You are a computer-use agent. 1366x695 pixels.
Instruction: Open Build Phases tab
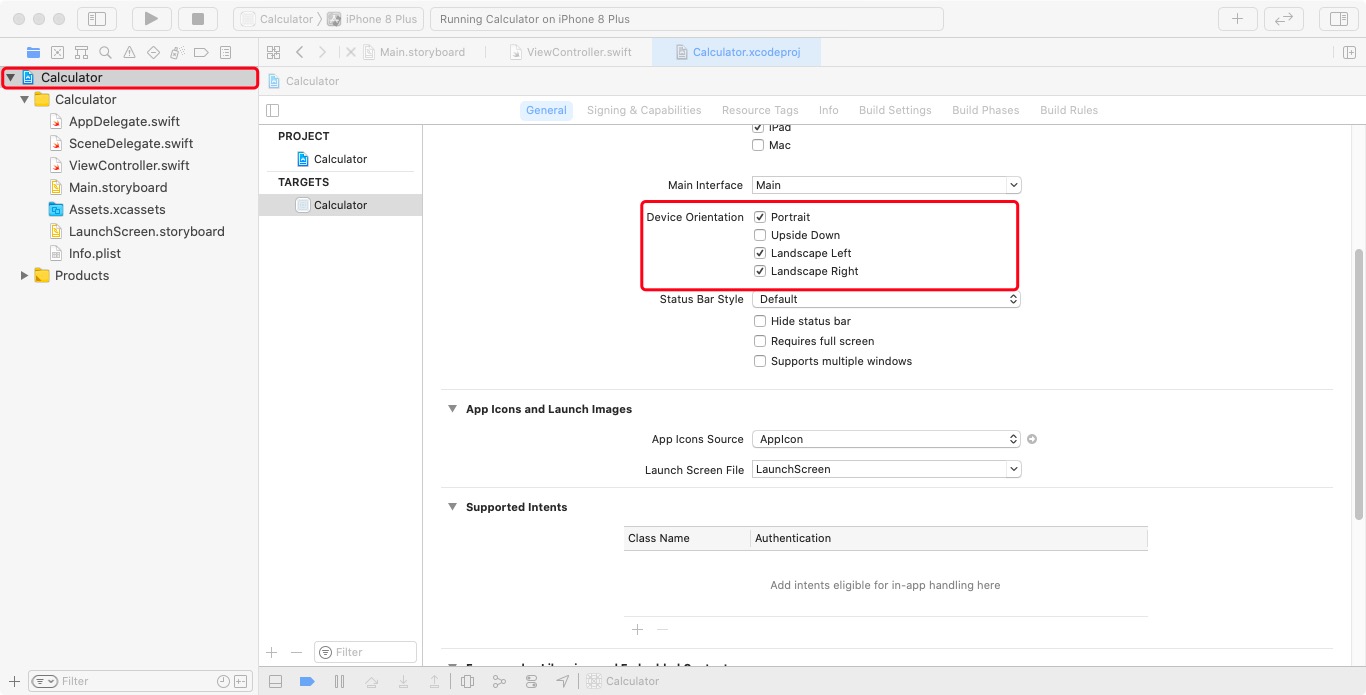point(985,110)
